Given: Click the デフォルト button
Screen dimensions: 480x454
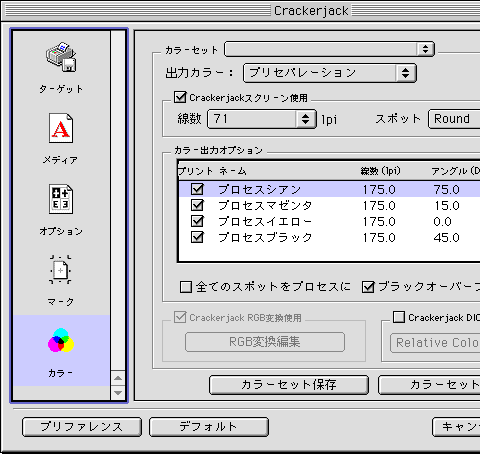Looking at the screenshot, I should tap(209, 427).
